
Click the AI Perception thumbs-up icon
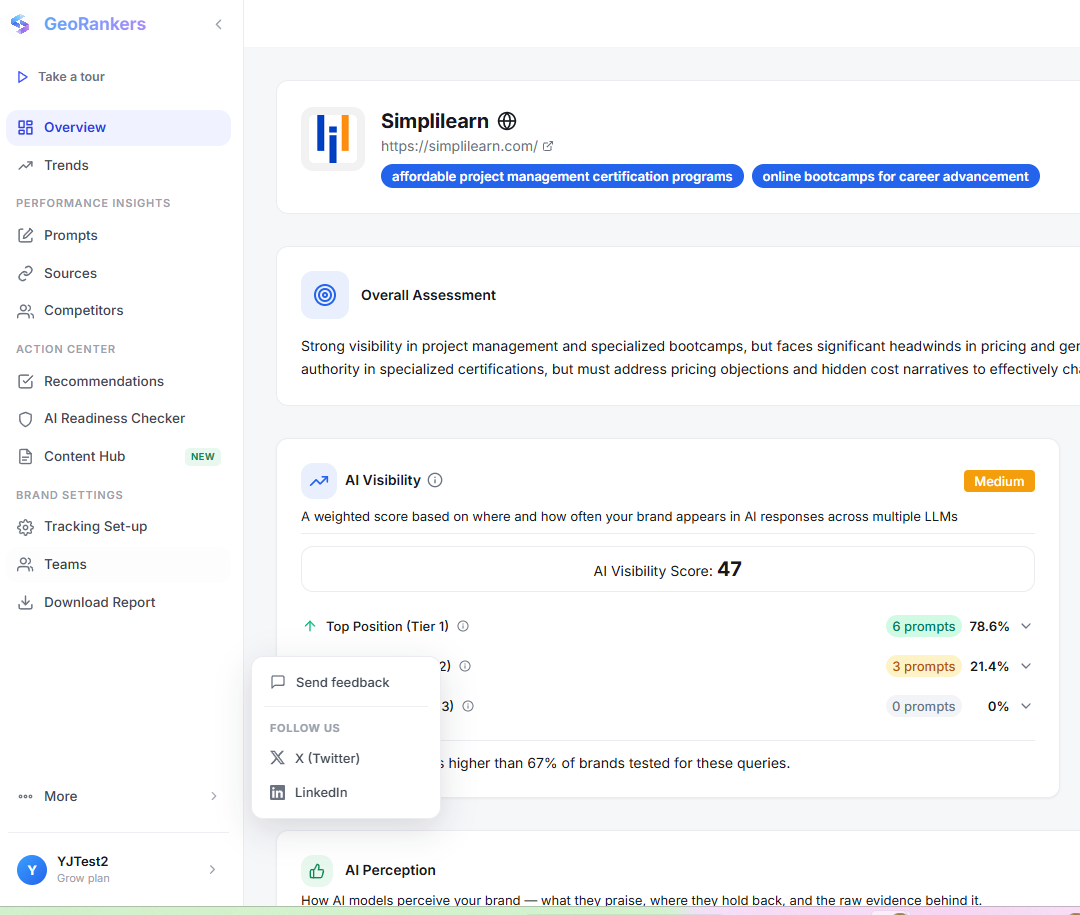coord(317,871)
